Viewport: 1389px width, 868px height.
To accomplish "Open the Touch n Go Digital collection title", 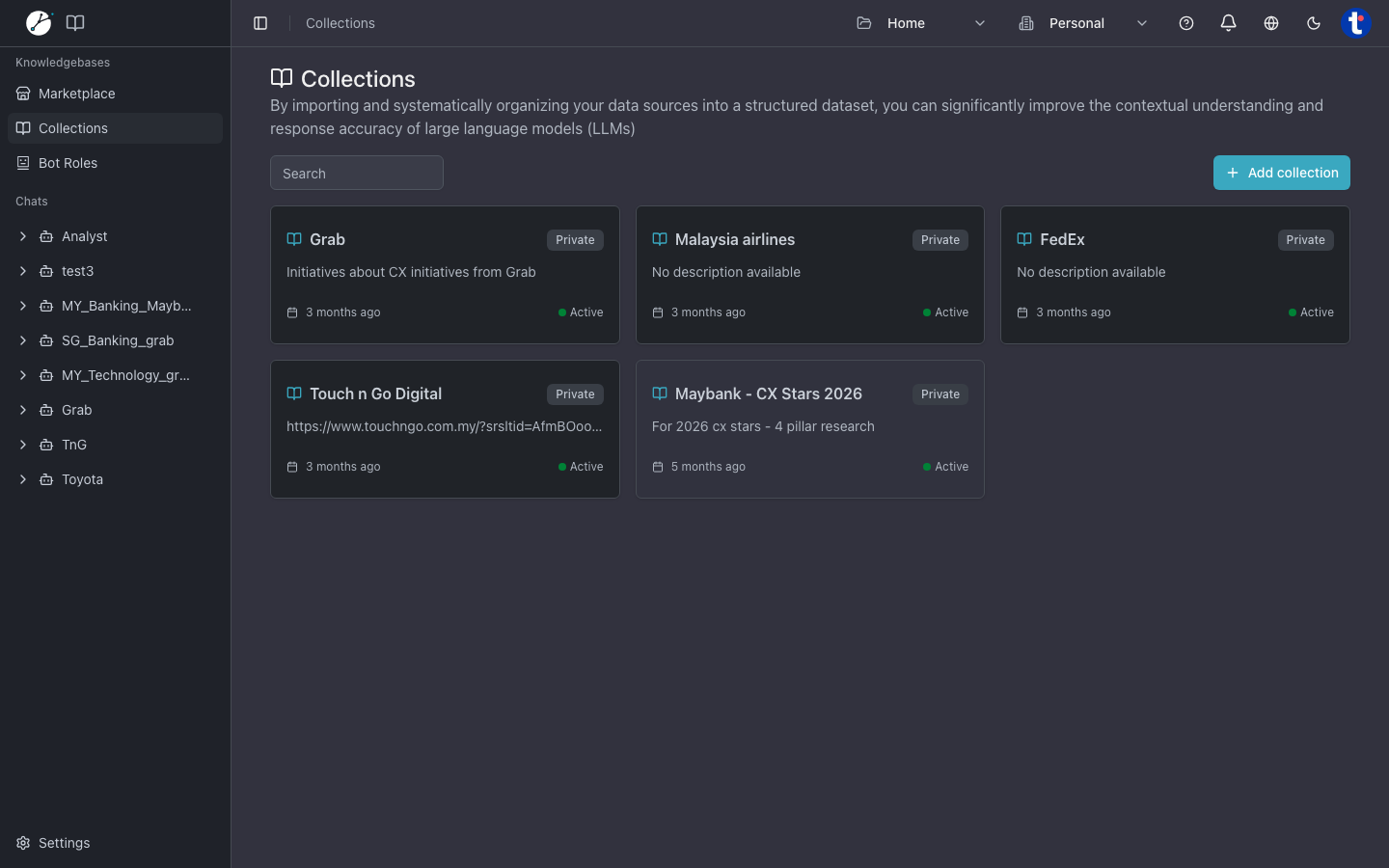I will [x=375, y=393].
